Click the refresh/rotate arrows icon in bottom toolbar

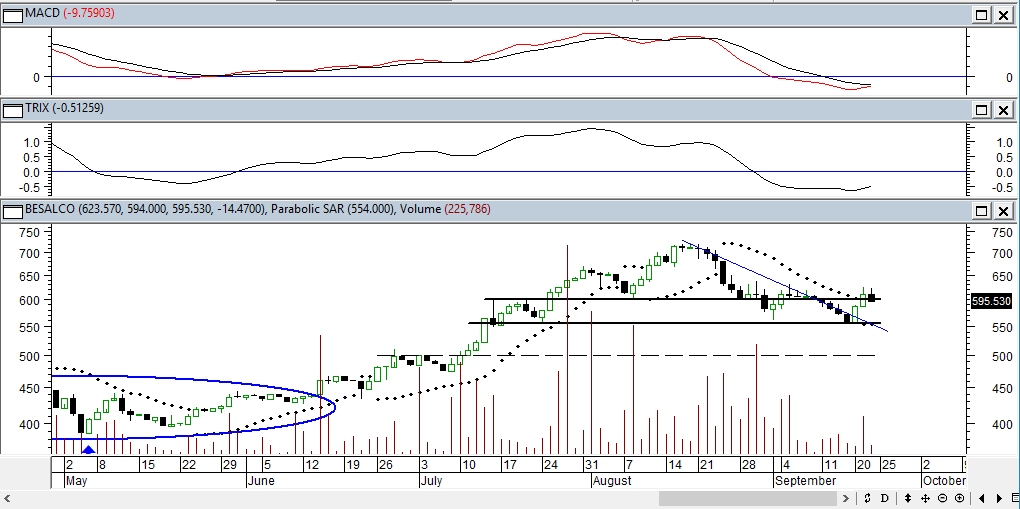pyautogui.click(x=867, y=499)
